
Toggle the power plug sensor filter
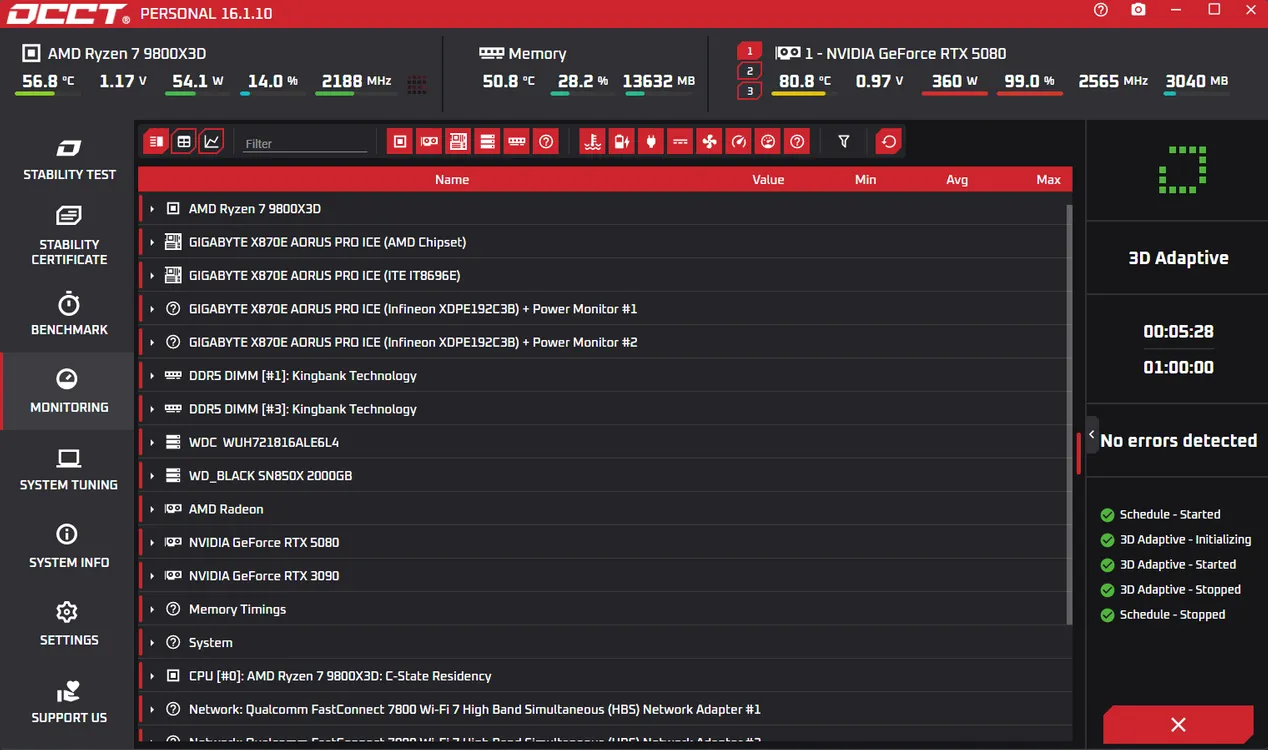[651, 142]
